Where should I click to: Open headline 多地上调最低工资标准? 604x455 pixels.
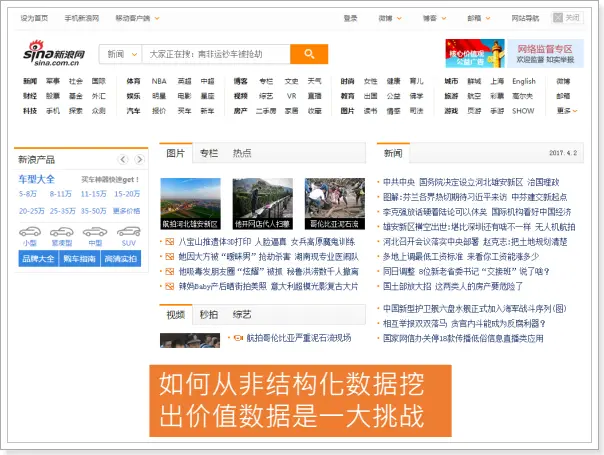tap(461, 257)
